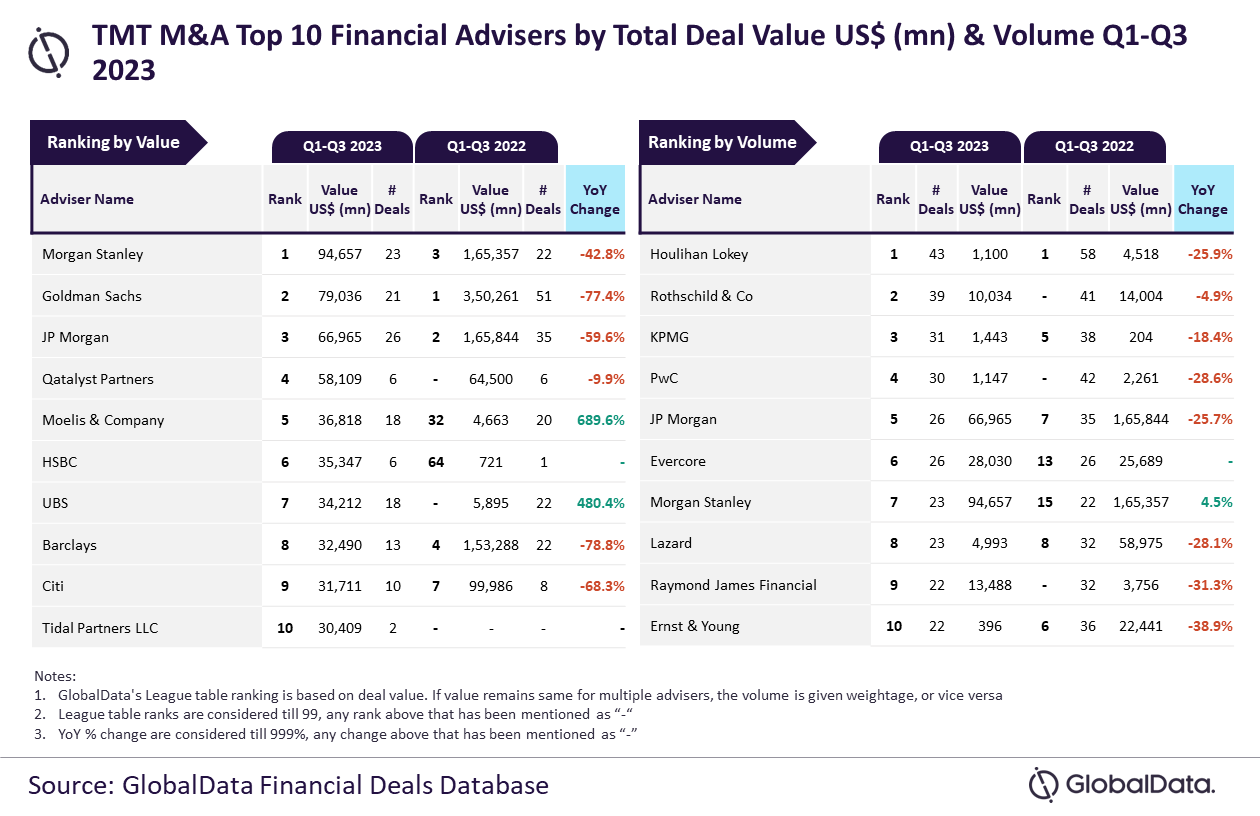
Task: Click the Source: GlobalData Financial Deals Database text
Action: (288, 784)
